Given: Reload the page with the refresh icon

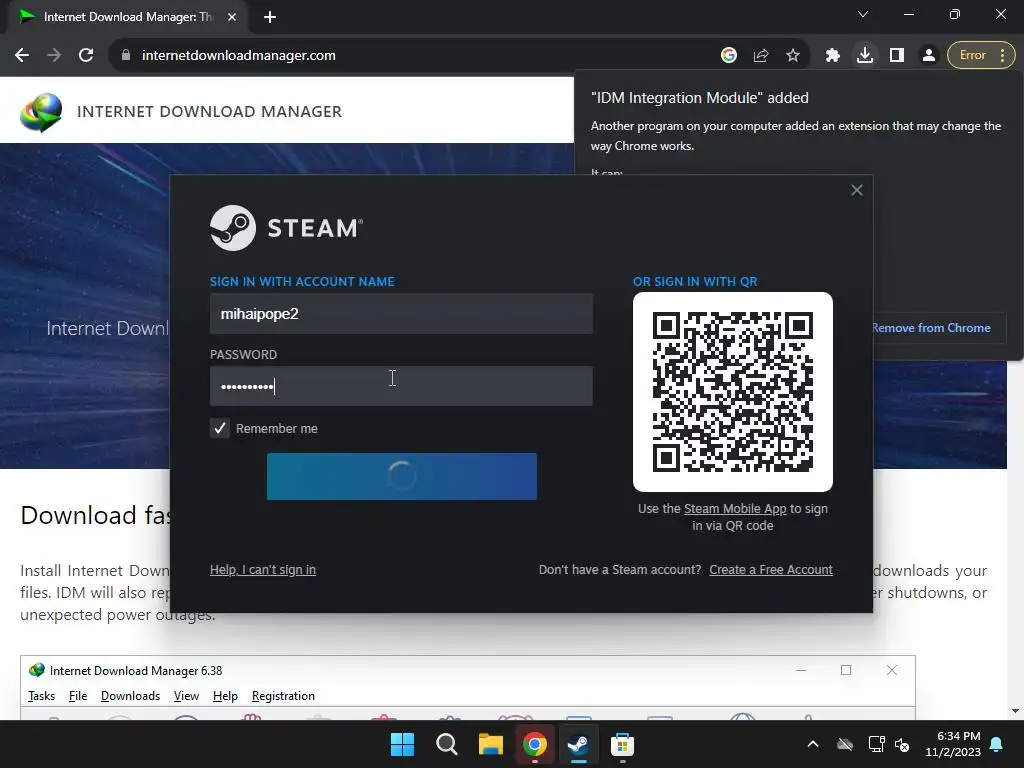Looking at the screenshot, I should 86,56.
